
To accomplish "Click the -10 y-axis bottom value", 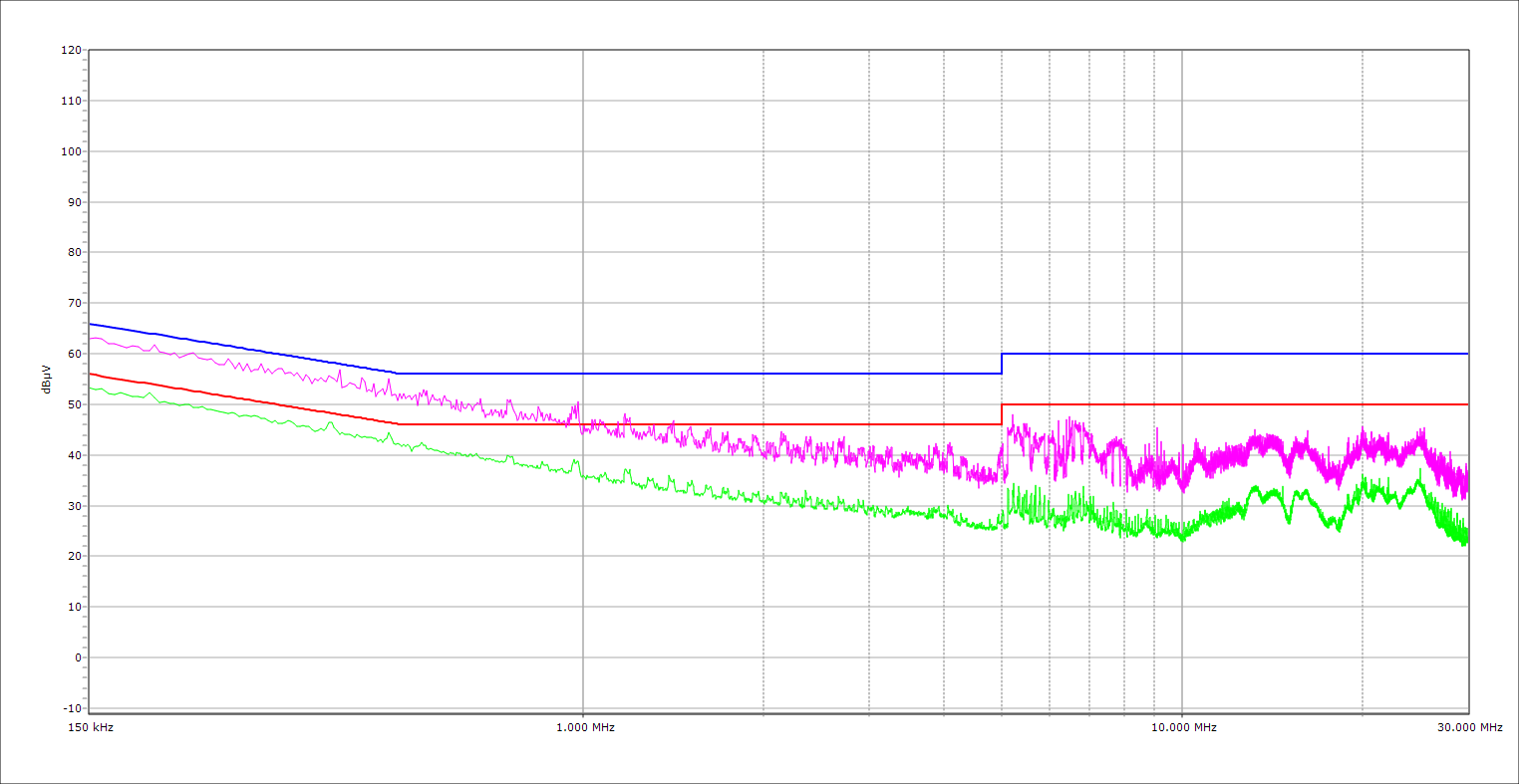I will pyautogui.click(x=71, y=708).
